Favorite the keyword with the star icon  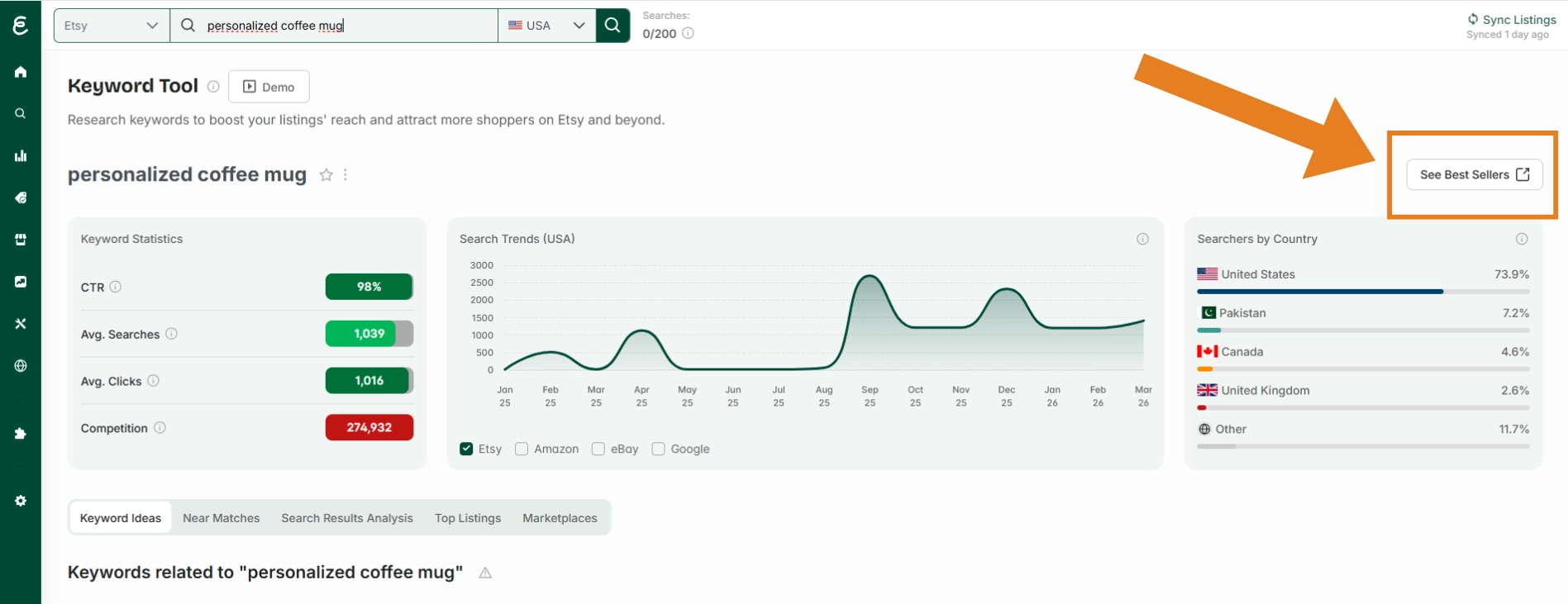326,175
